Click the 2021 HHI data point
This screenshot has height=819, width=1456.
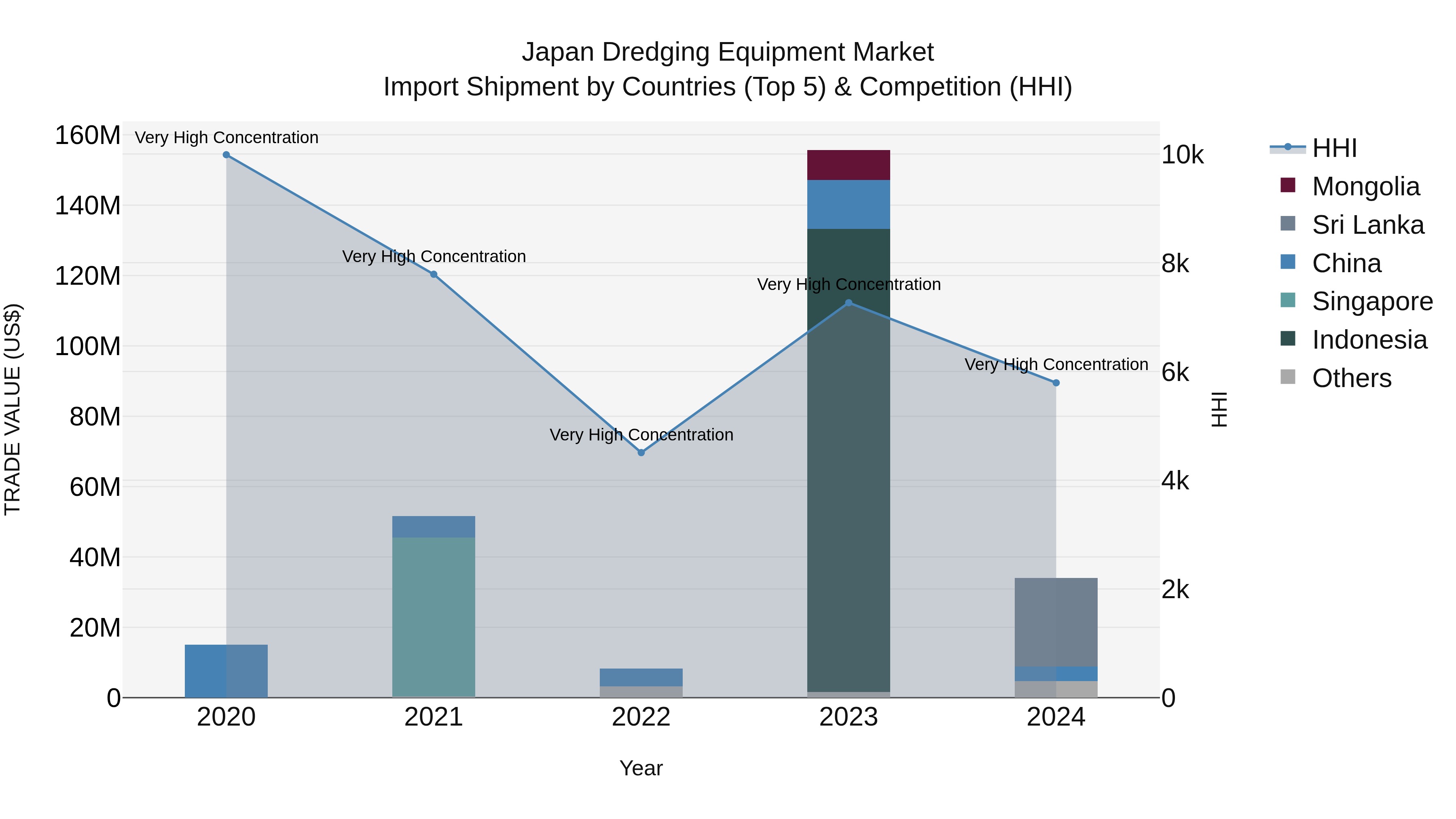[x=434, y=275]
